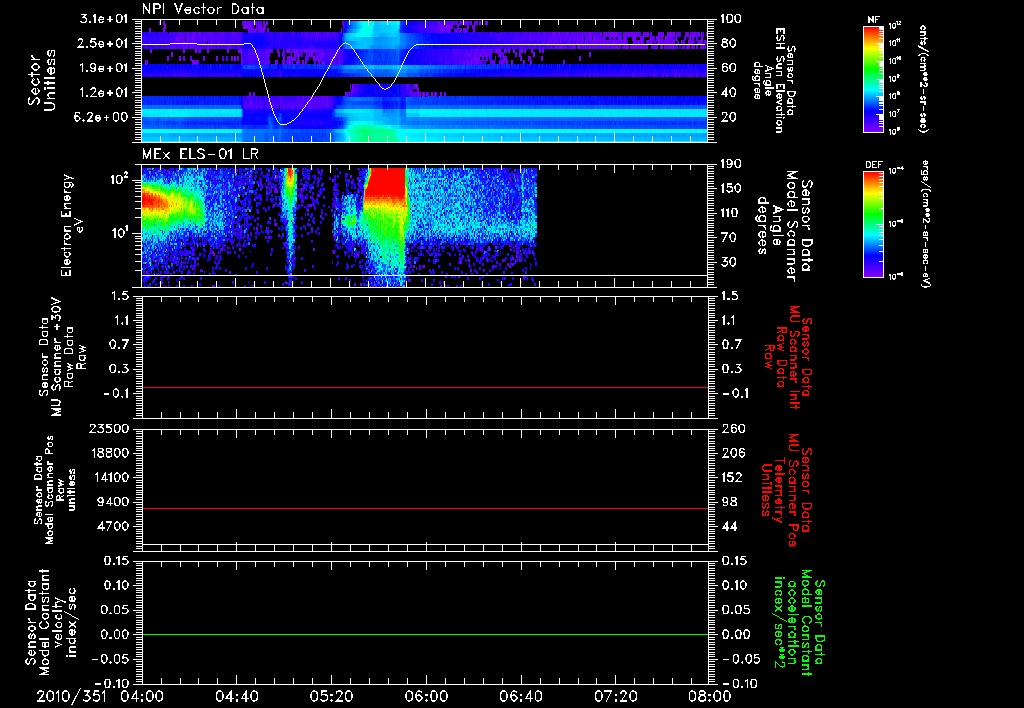This screenshot has height=708, width=1024.
Task: Click the 4700 scanner position tick label
Action: [x=115, y=527]
